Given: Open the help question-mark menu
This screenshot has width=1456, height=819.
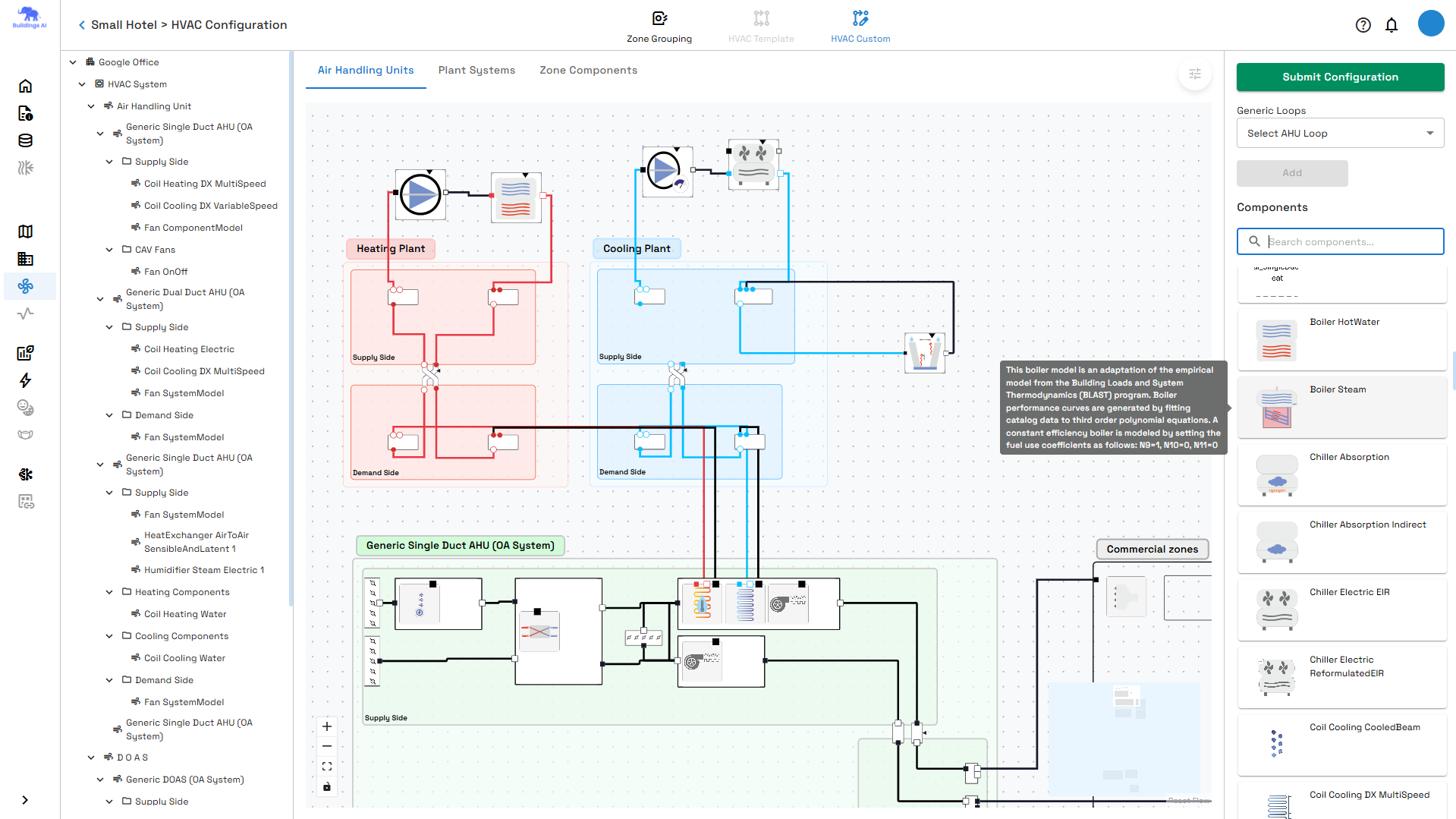Looking at the screenshot, I should pyautogui.click(x=1363, y=24).
